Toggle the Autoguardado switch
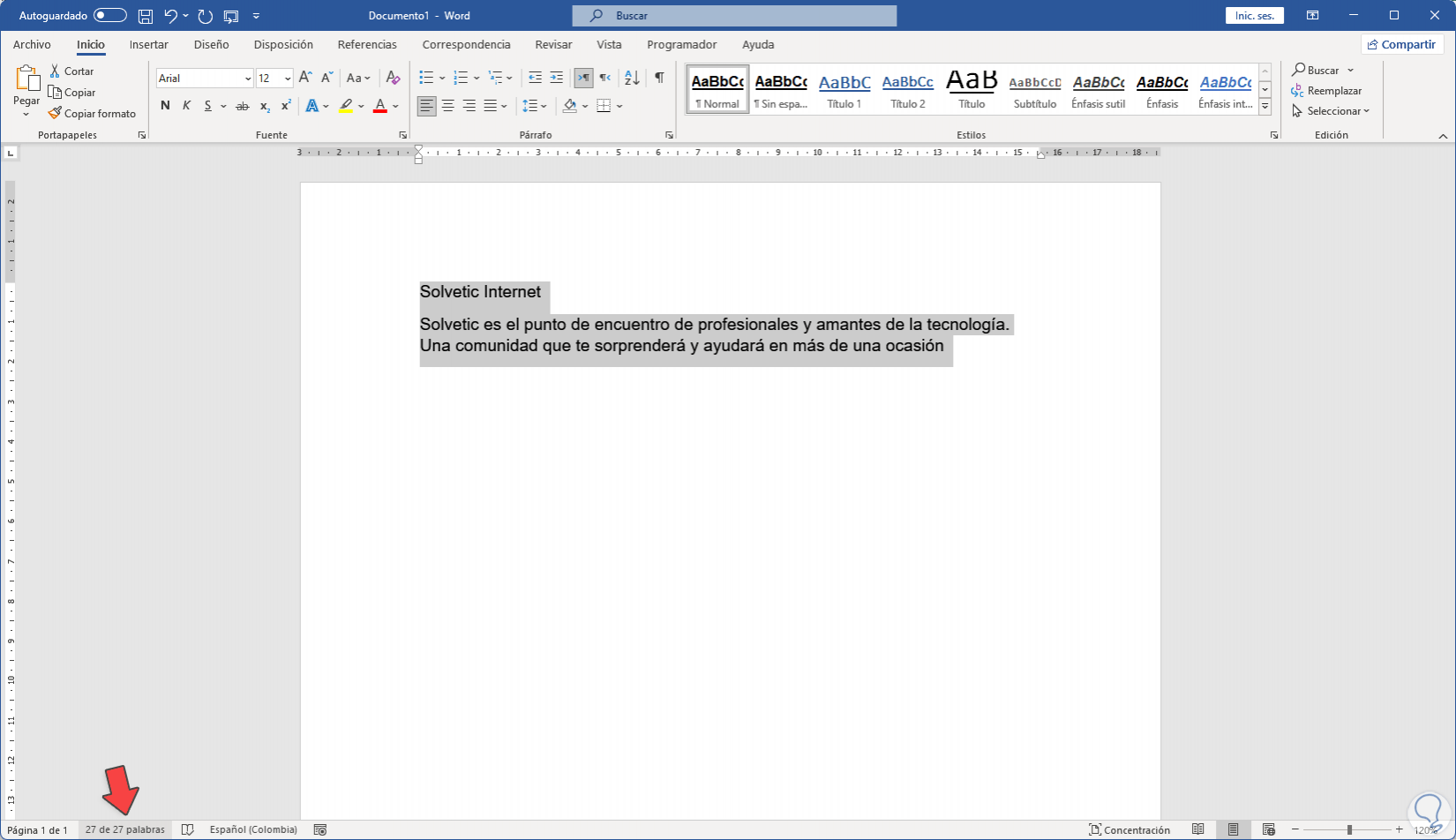The image size is (1456, 840). (110, 16)
